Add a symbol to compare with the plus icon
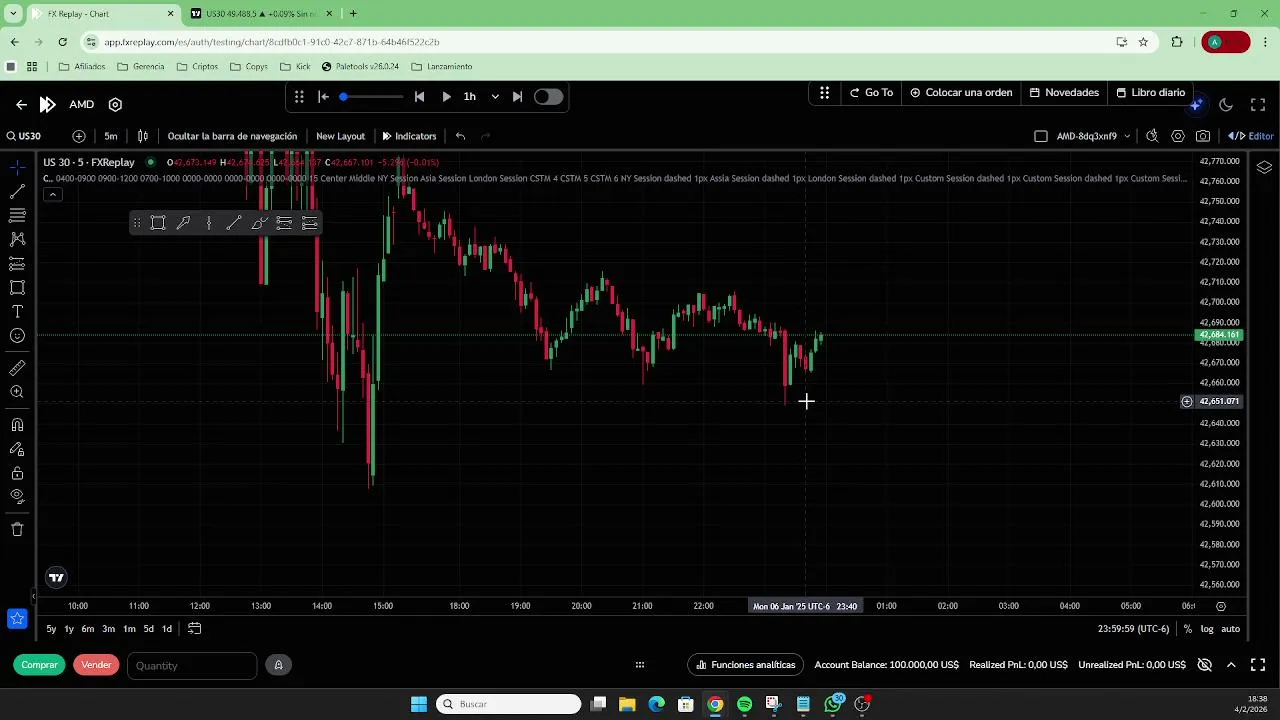The height and width of the screenshot is (720, 1280). click(79, 136)
